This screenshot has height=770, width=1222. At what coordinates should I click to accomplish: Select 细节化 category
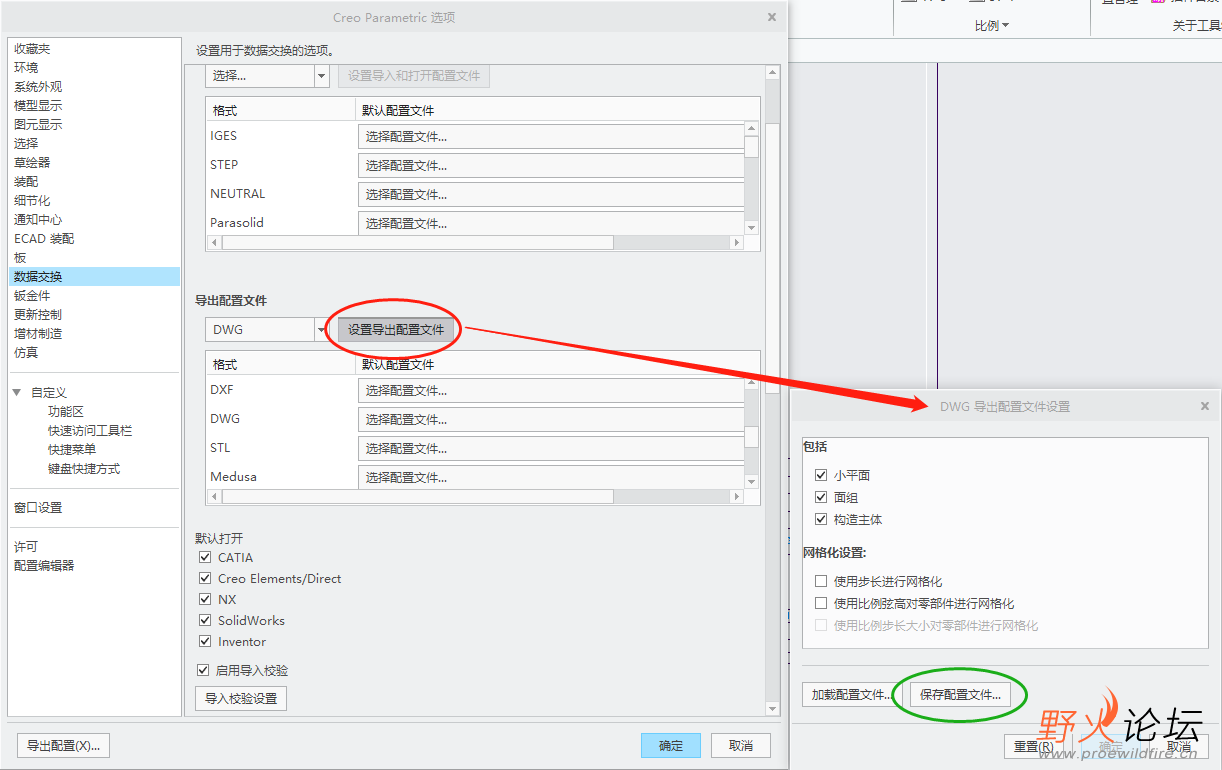tap(32, 201)
